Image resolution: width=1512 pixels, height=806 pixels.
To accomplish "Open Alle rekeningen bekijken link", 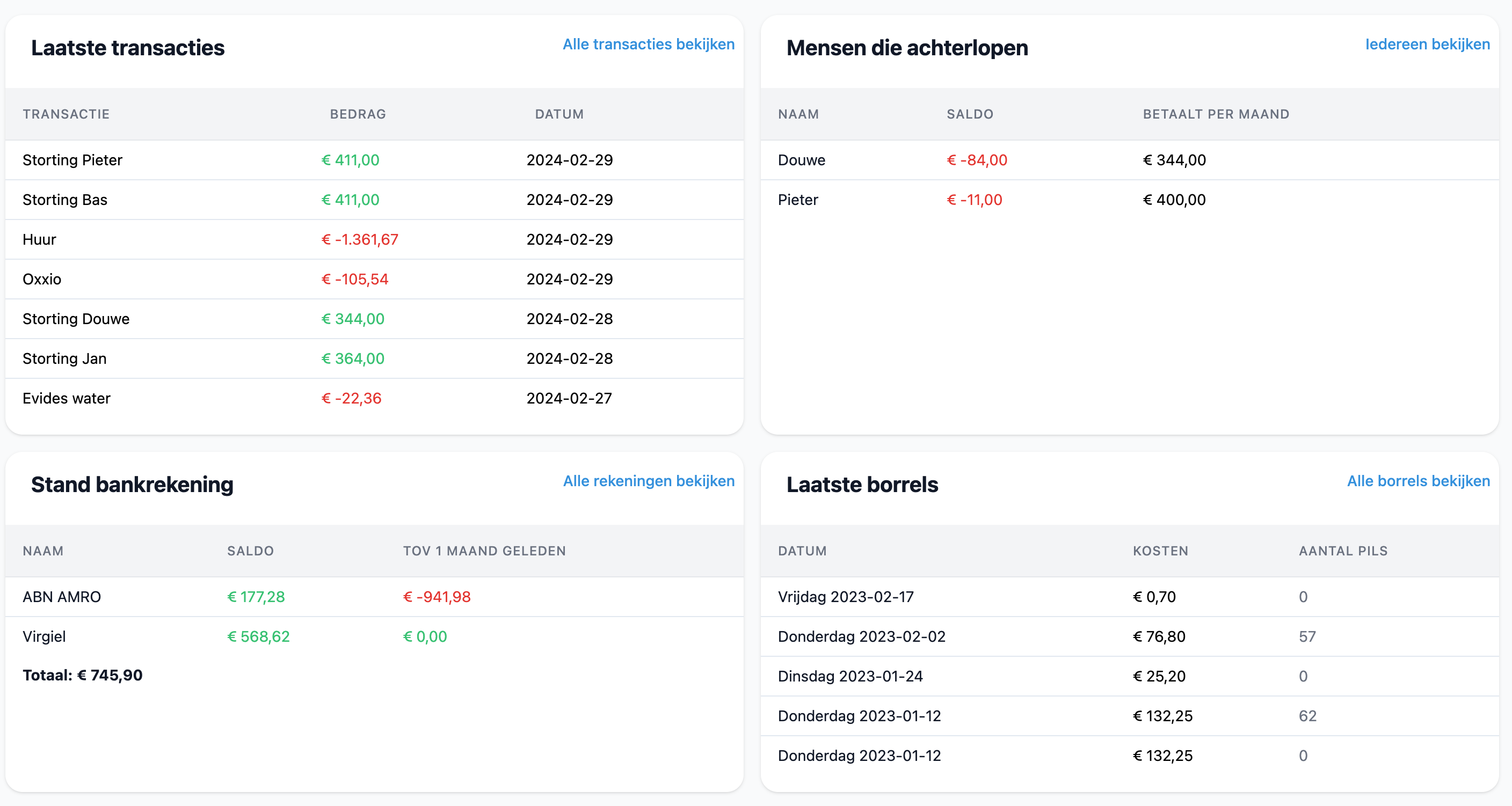I will [648, 481].
